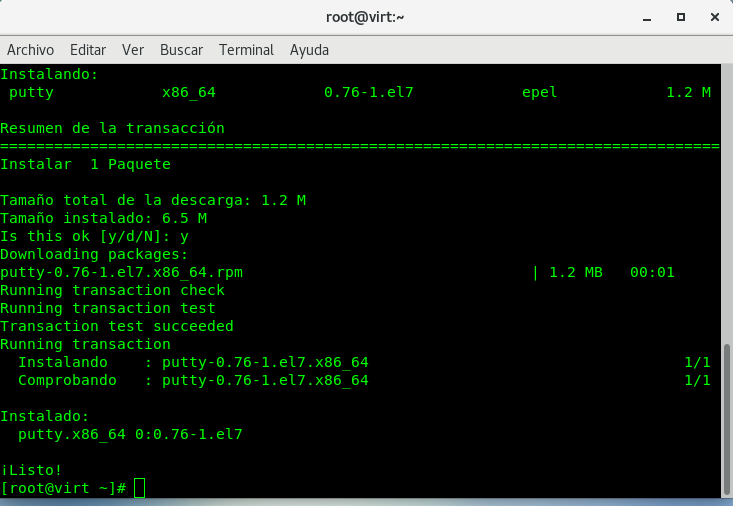The height and width of the screenshot is (506, 733).
Task: Click 'putty-0.76-1.el7.x86_64.rpm' filename
Action: click(122, 272)
